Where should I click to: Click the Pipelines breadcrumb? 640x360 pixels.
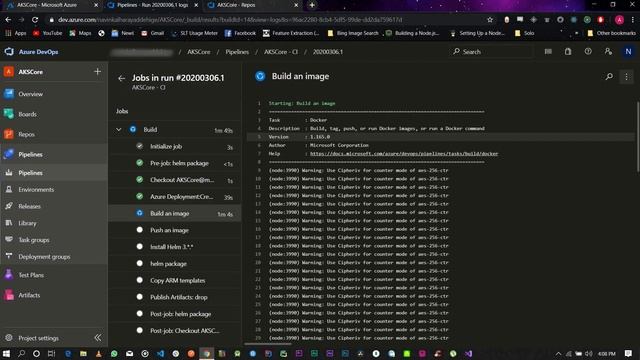pyautogui.click(x=237, y=52)
